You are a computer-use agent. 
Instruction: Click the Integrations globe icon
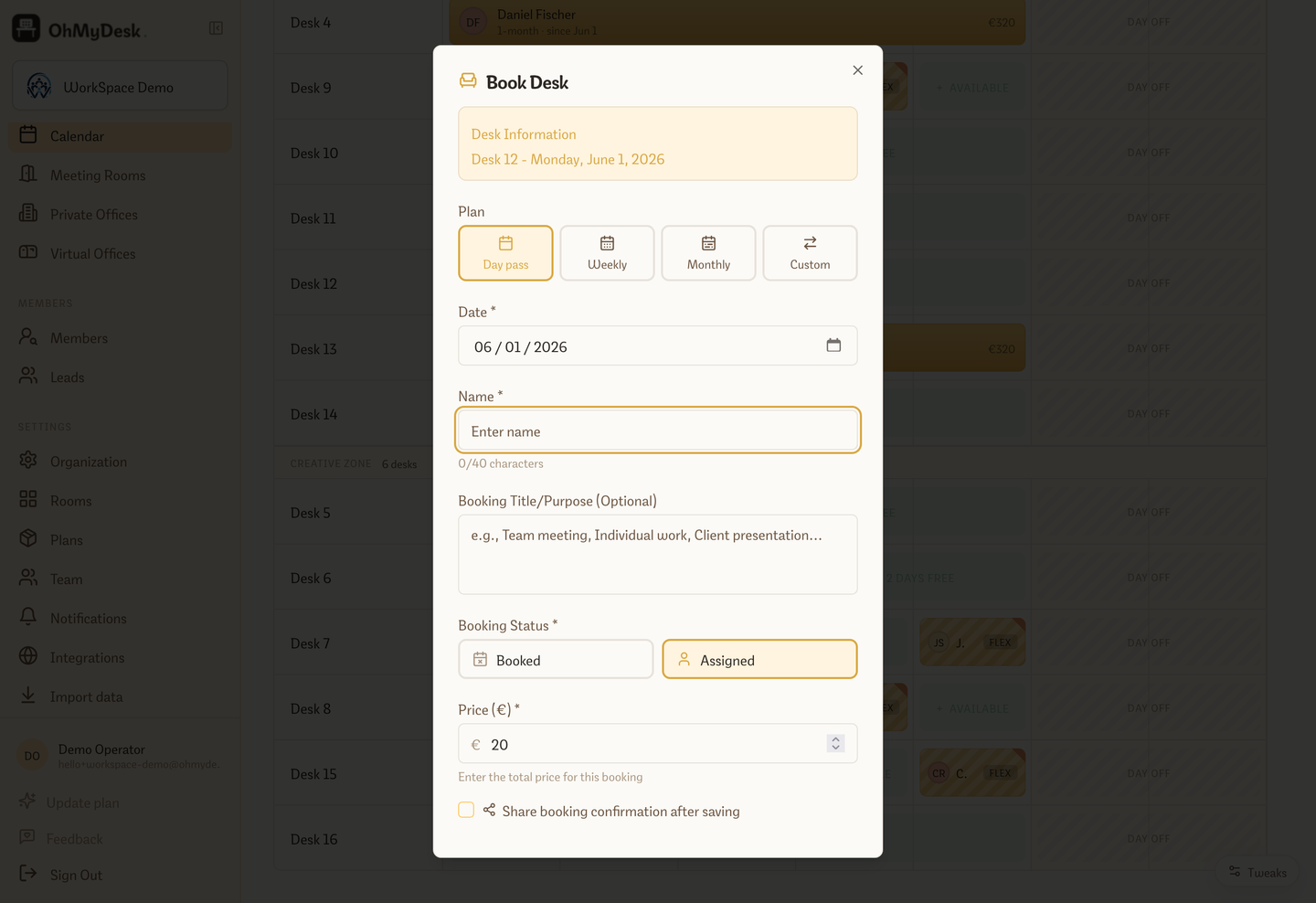28,656
